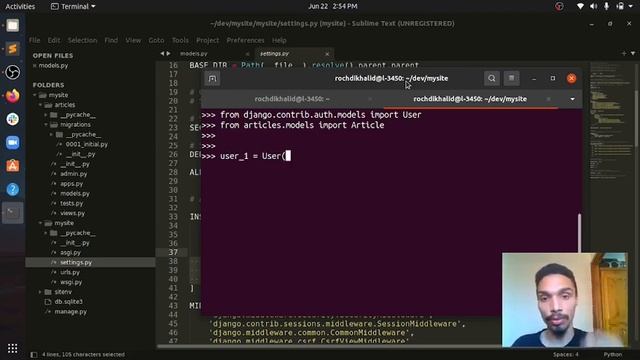Open the clock and calendar Jun 22
The height and width of the screenshot is (360, 640).
tap(333, 6)
